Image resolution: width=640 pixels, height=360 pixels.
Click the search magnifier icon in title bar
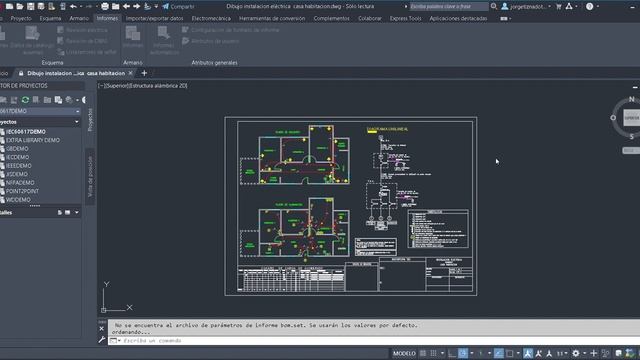click(494, 7)
